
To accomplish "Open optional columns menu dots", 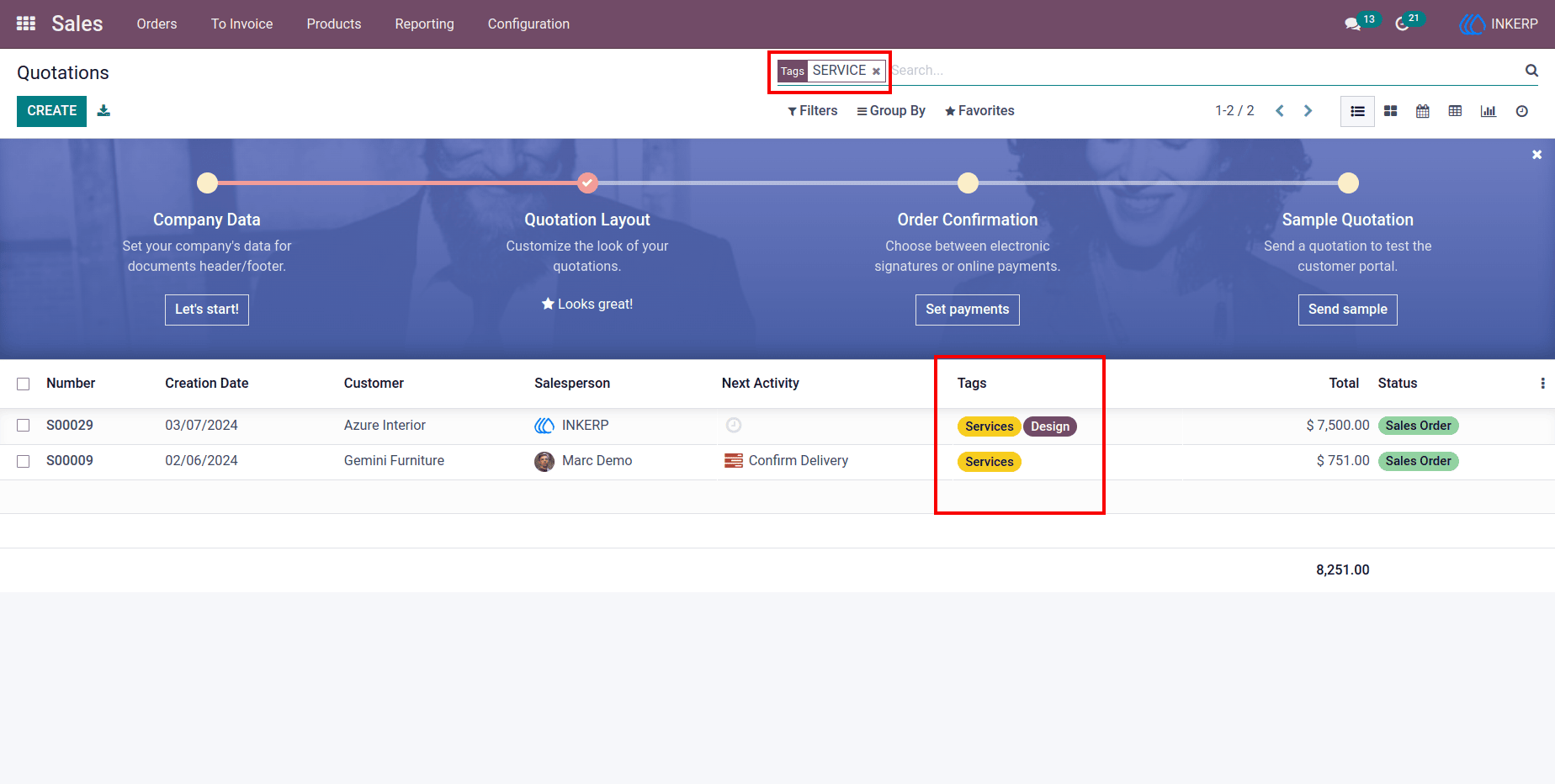I will [x=1542, y=384].
